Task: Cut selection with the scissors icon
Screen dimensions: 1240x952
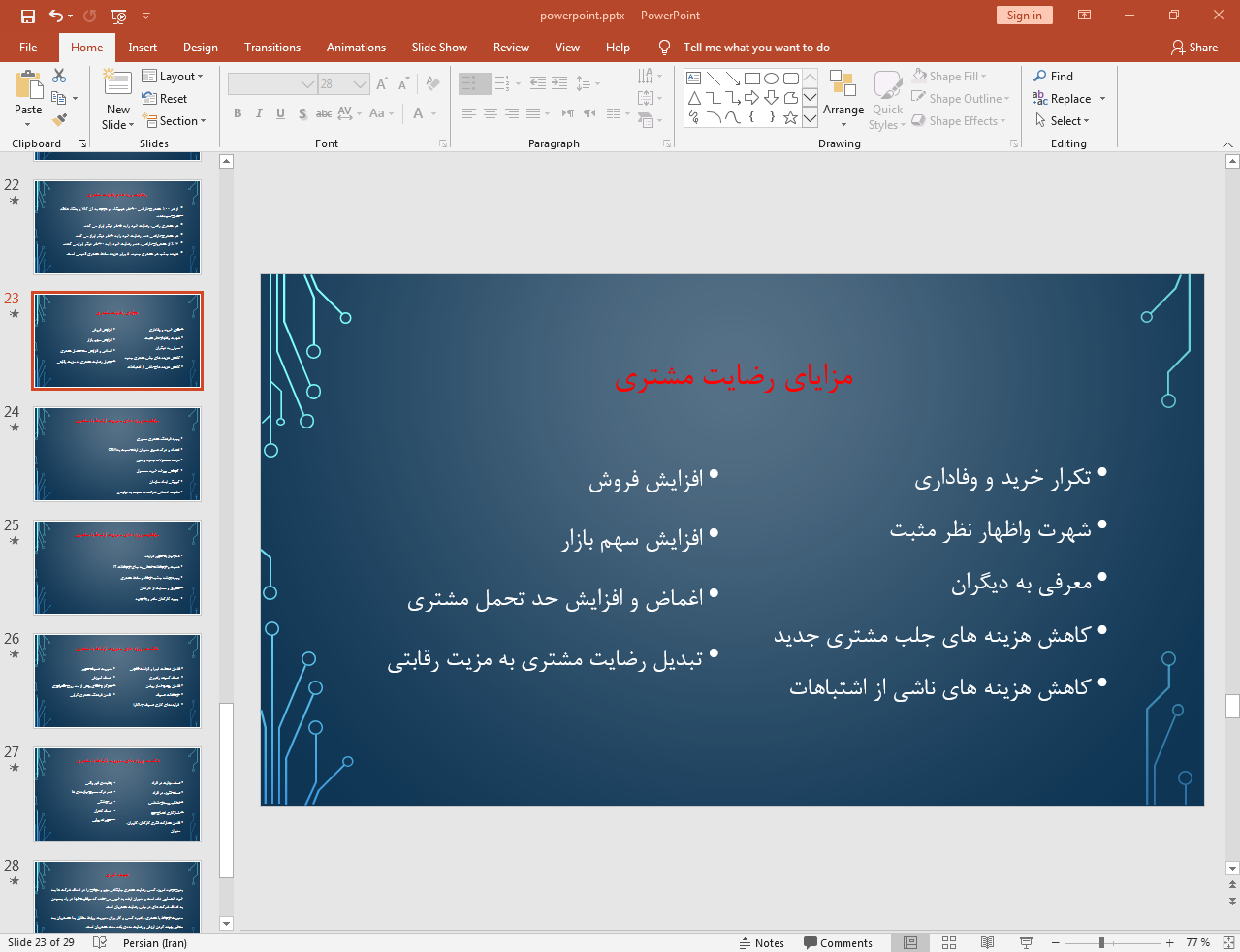Action: [59, 76]
